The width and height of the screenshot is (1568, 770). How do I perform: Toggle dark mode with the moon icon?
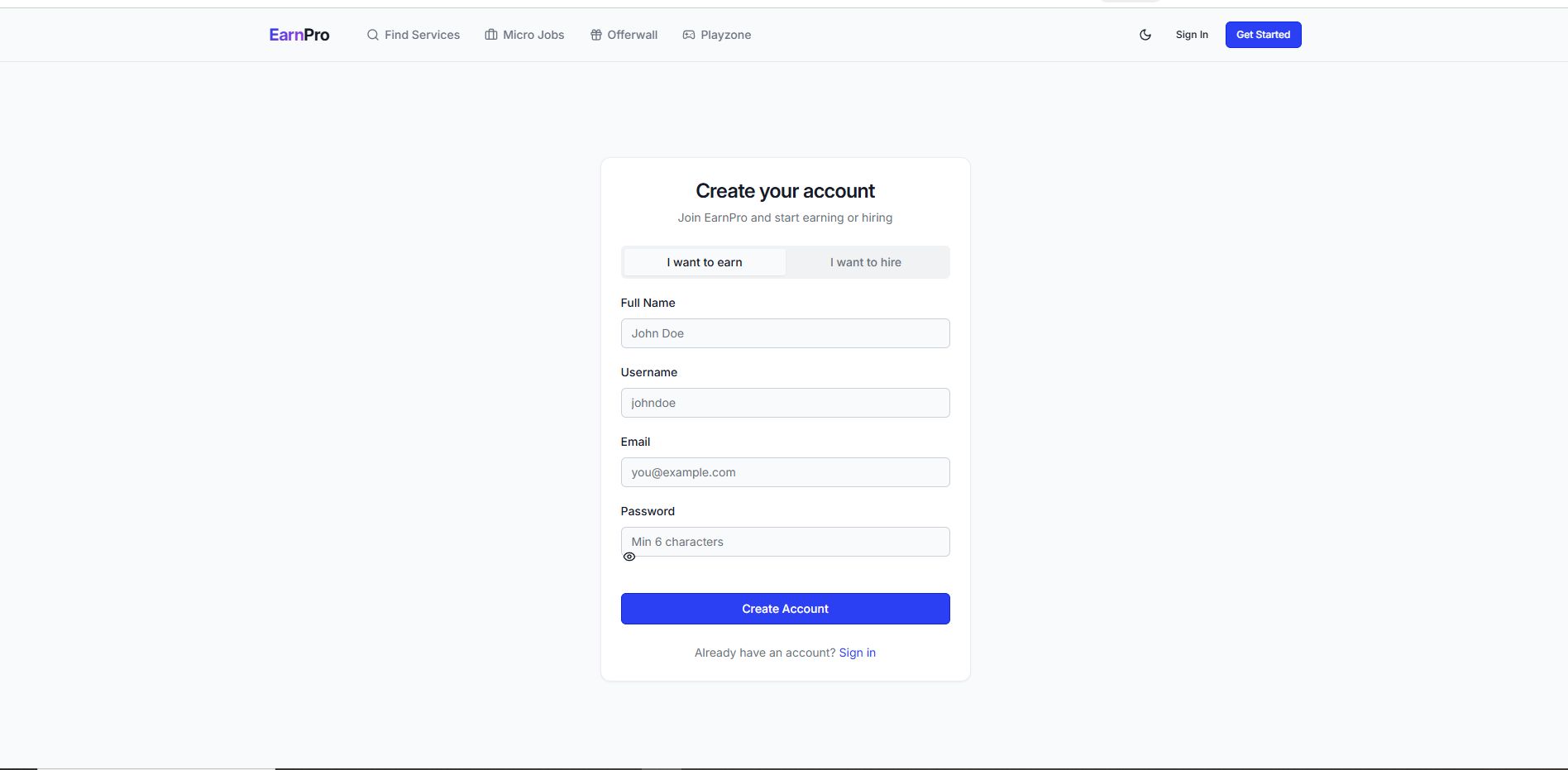point(1145,35)
